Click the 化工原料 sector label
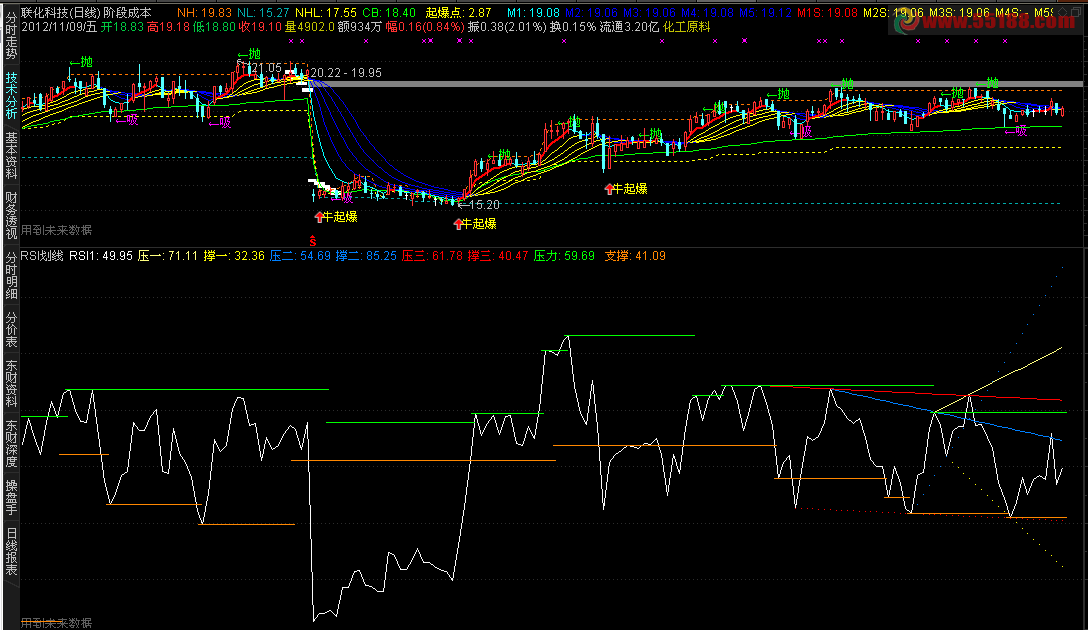 (x=687, y=26)
